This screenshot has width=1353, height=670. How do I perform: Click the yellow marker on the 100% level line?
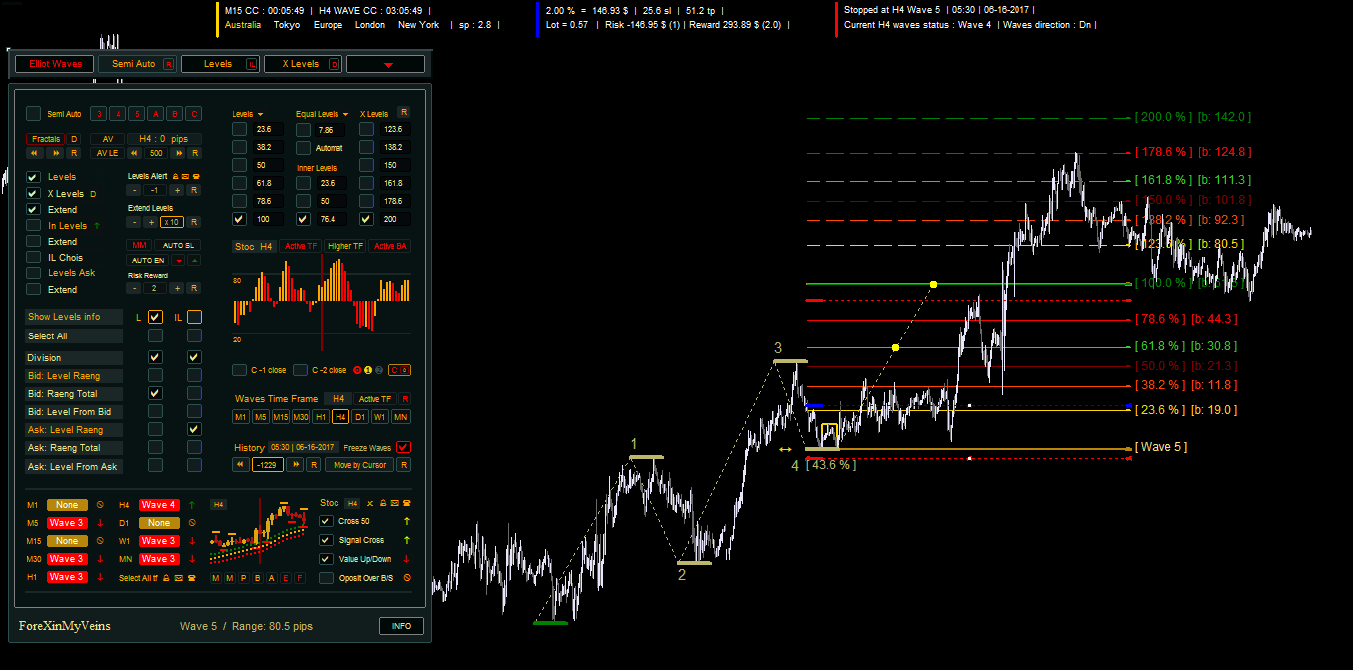[933, 285]
